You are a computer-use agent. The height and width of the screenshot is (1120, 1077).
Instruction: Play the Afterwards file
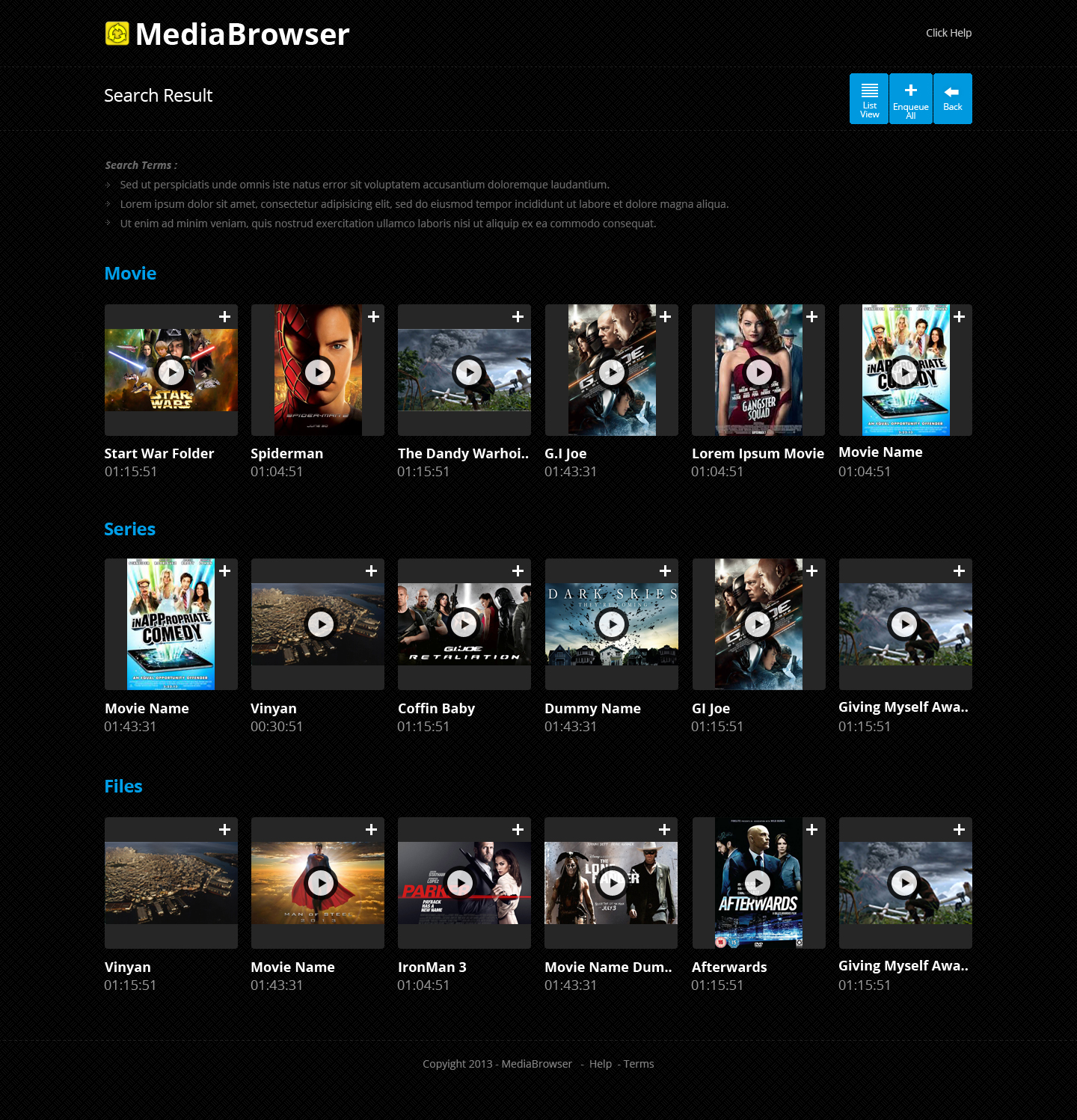point(758,883)
